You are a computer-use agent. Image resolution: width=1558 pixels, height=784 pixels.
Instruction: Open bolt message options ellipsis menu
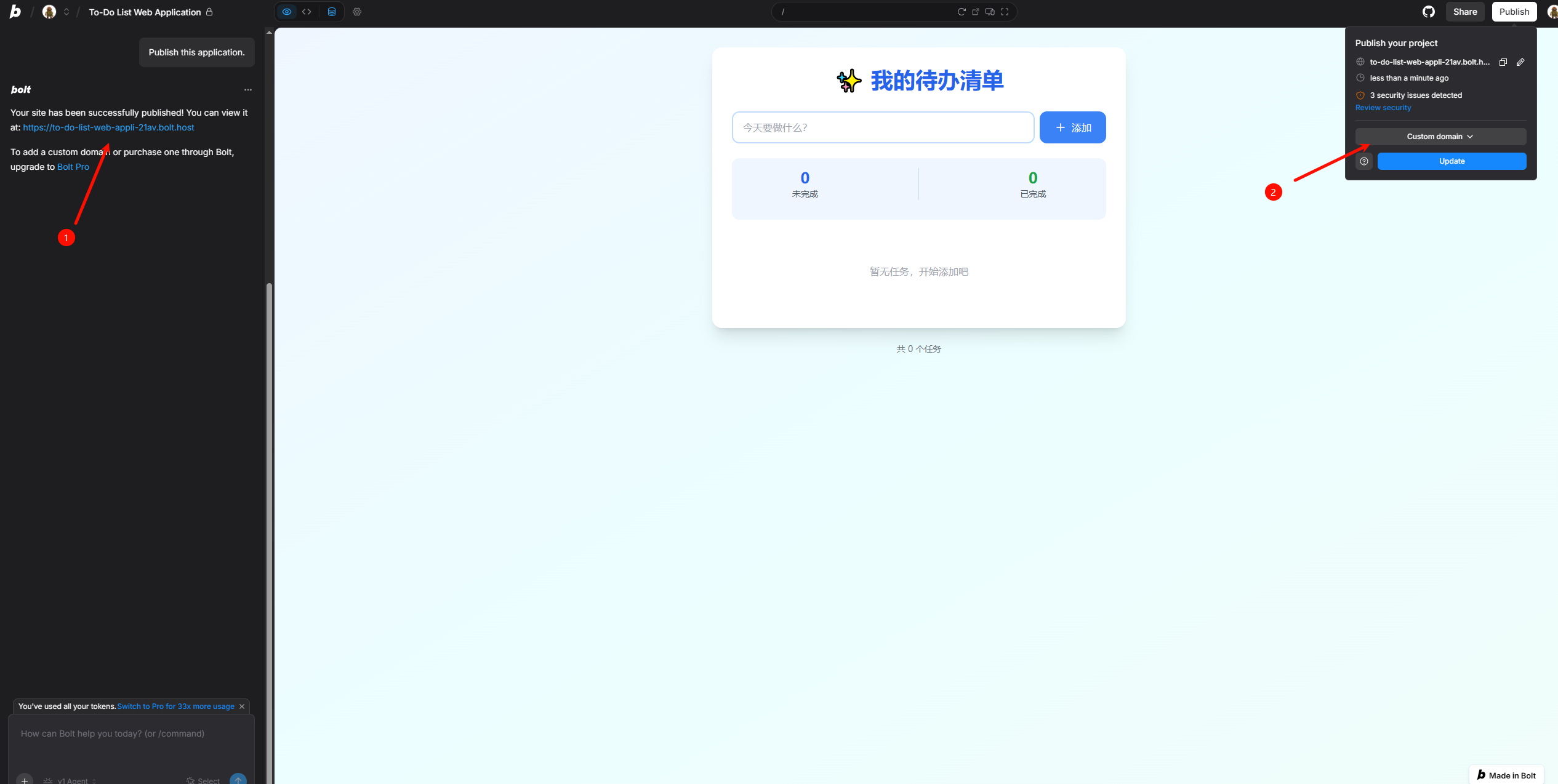pos(248,90)
